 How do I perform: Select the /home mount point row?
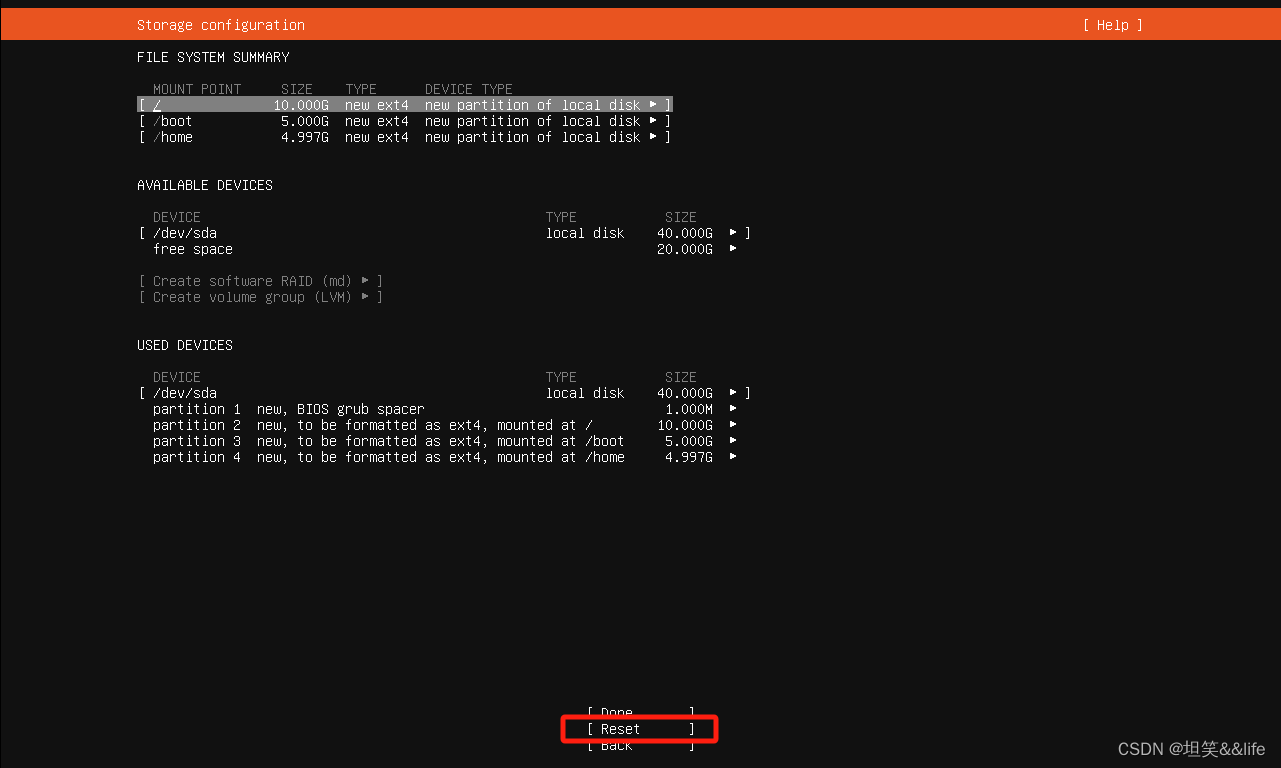point(405,137)
